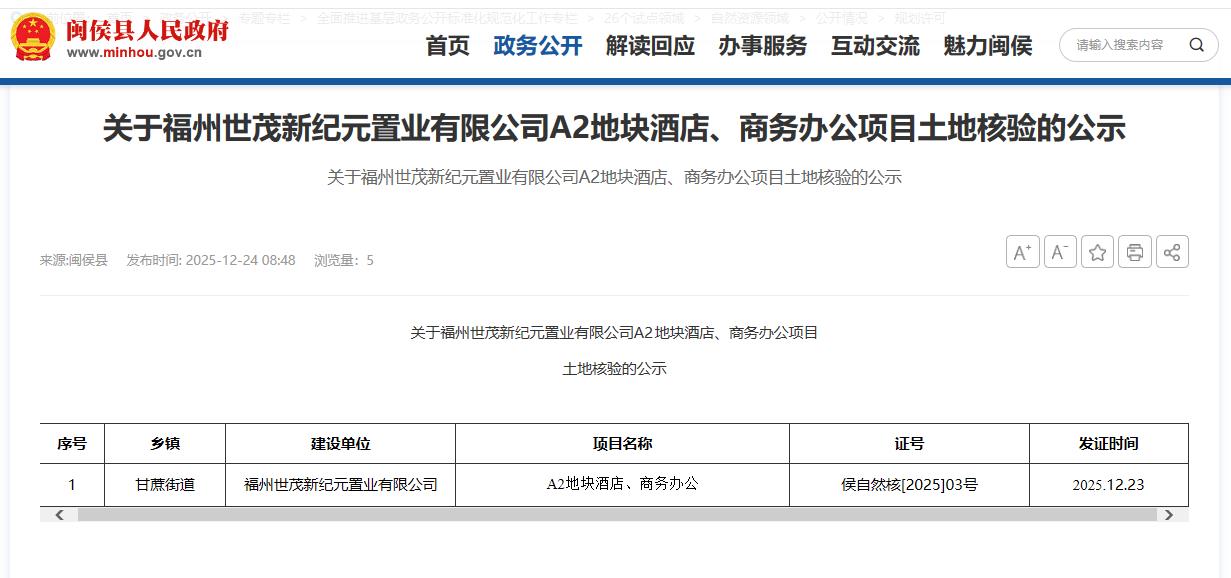The image size is (1231, 578).
Task: Visit the 魅力闽侯 section
Action: tap(987, 46)
